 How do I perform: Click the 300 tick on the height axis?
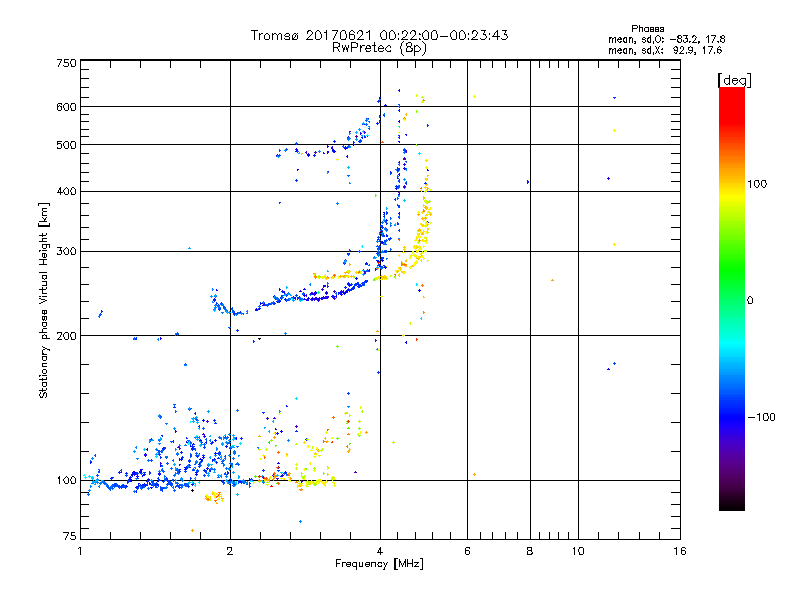point(66,251)
